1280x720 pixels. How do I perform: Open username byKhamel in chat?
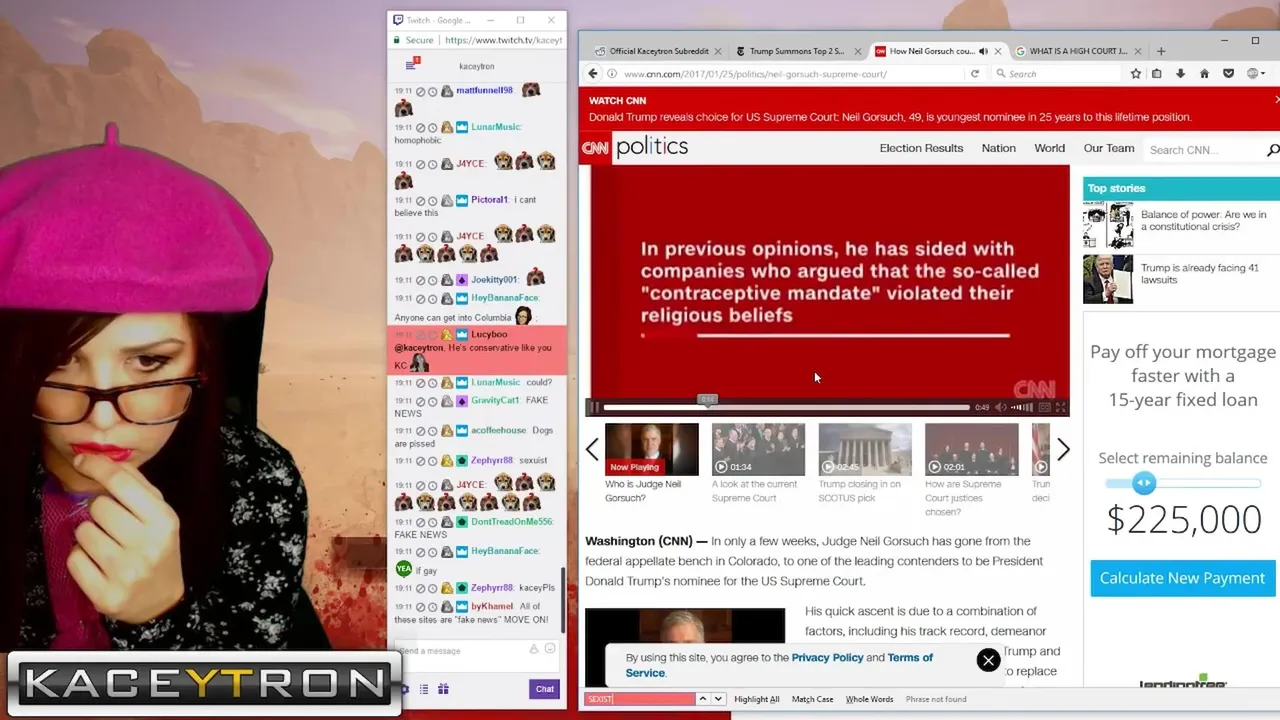tap(492, 606)
